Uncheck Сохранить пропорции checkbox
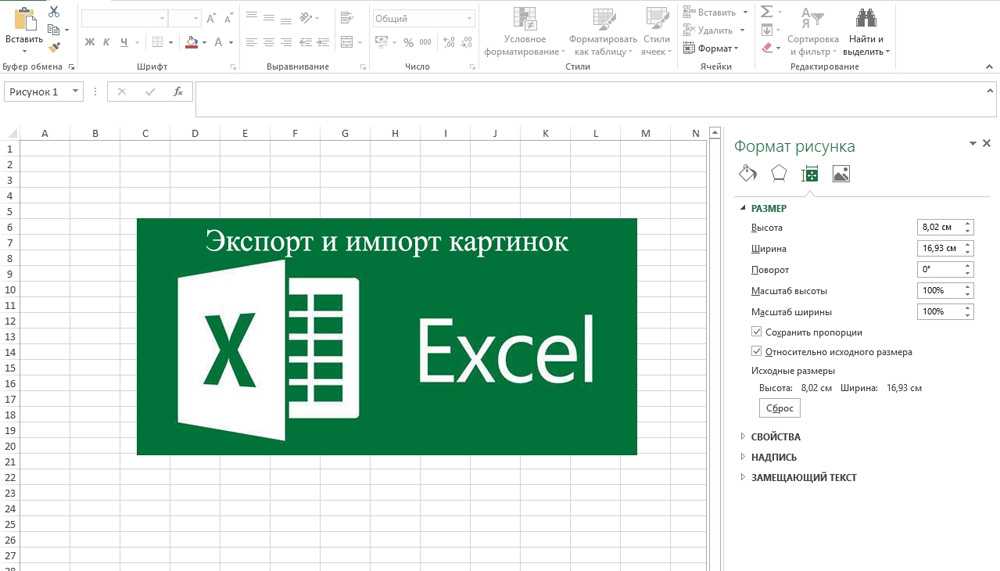Image resolution: width=1000 pixels, height=571 pixels. (x=757, y=332)
